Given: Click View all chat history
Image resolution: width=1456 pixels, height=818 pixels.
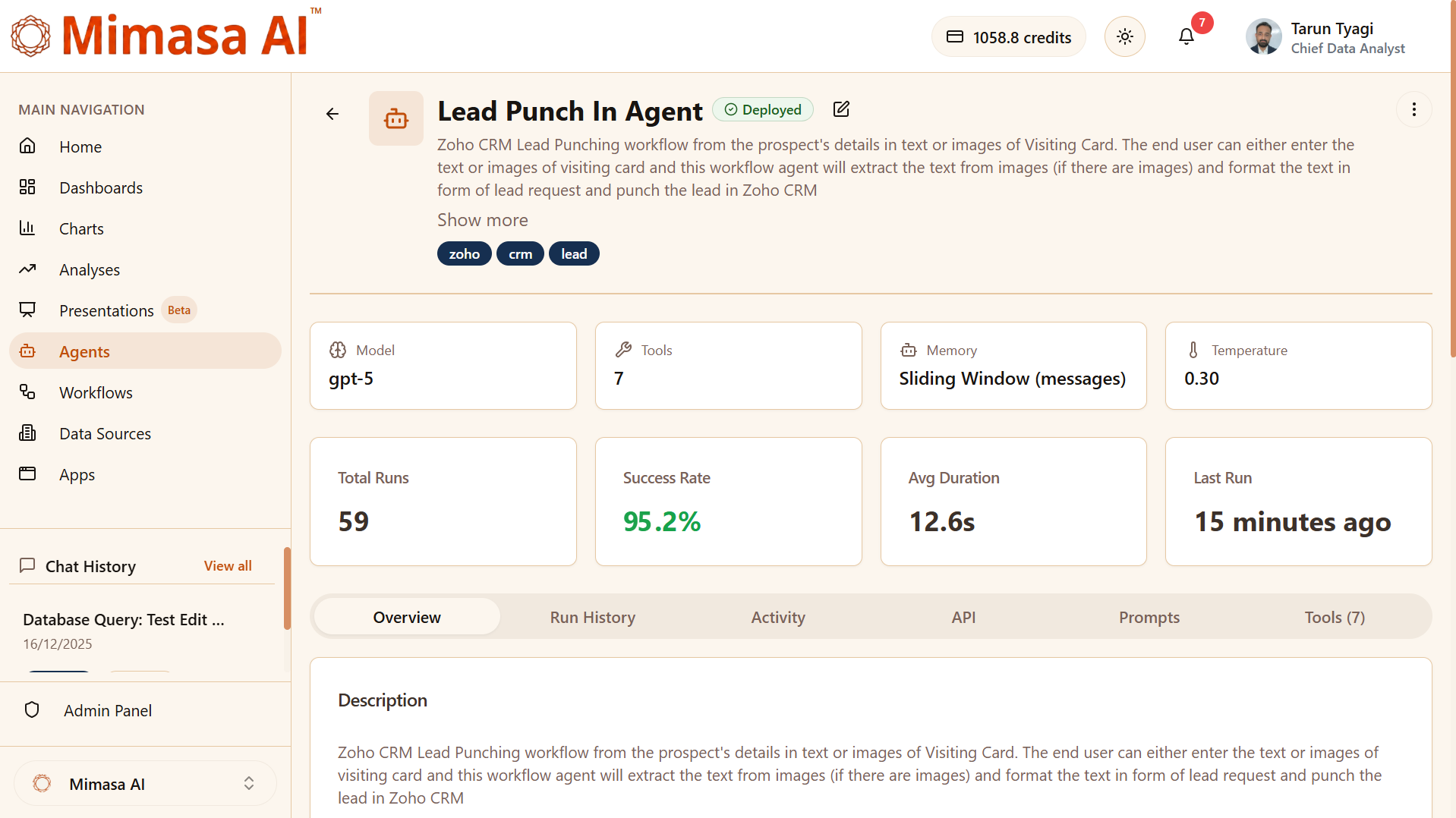Looking at the screenshot, I should click(228, 566).
